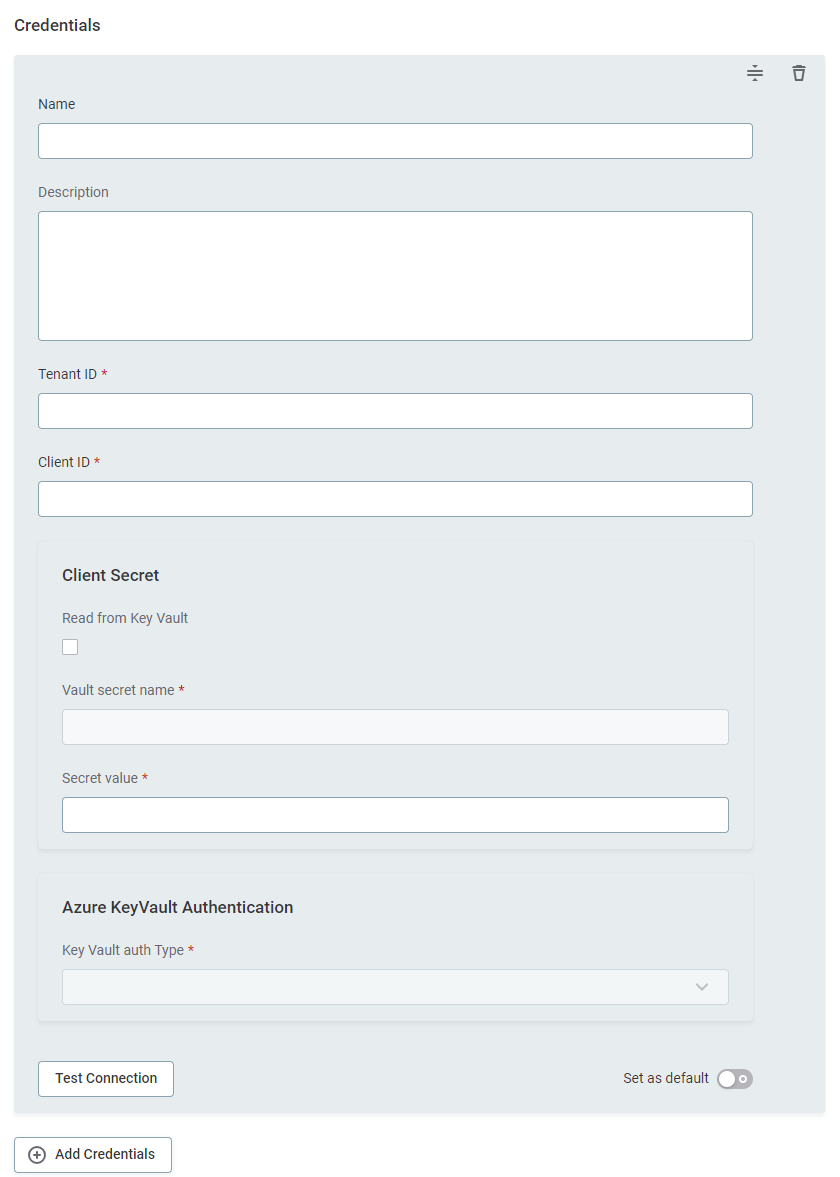Screen dimensions: 840x1177
Task: Delete this credentials entry with the trash icon
Action: [x=798, y=73]
